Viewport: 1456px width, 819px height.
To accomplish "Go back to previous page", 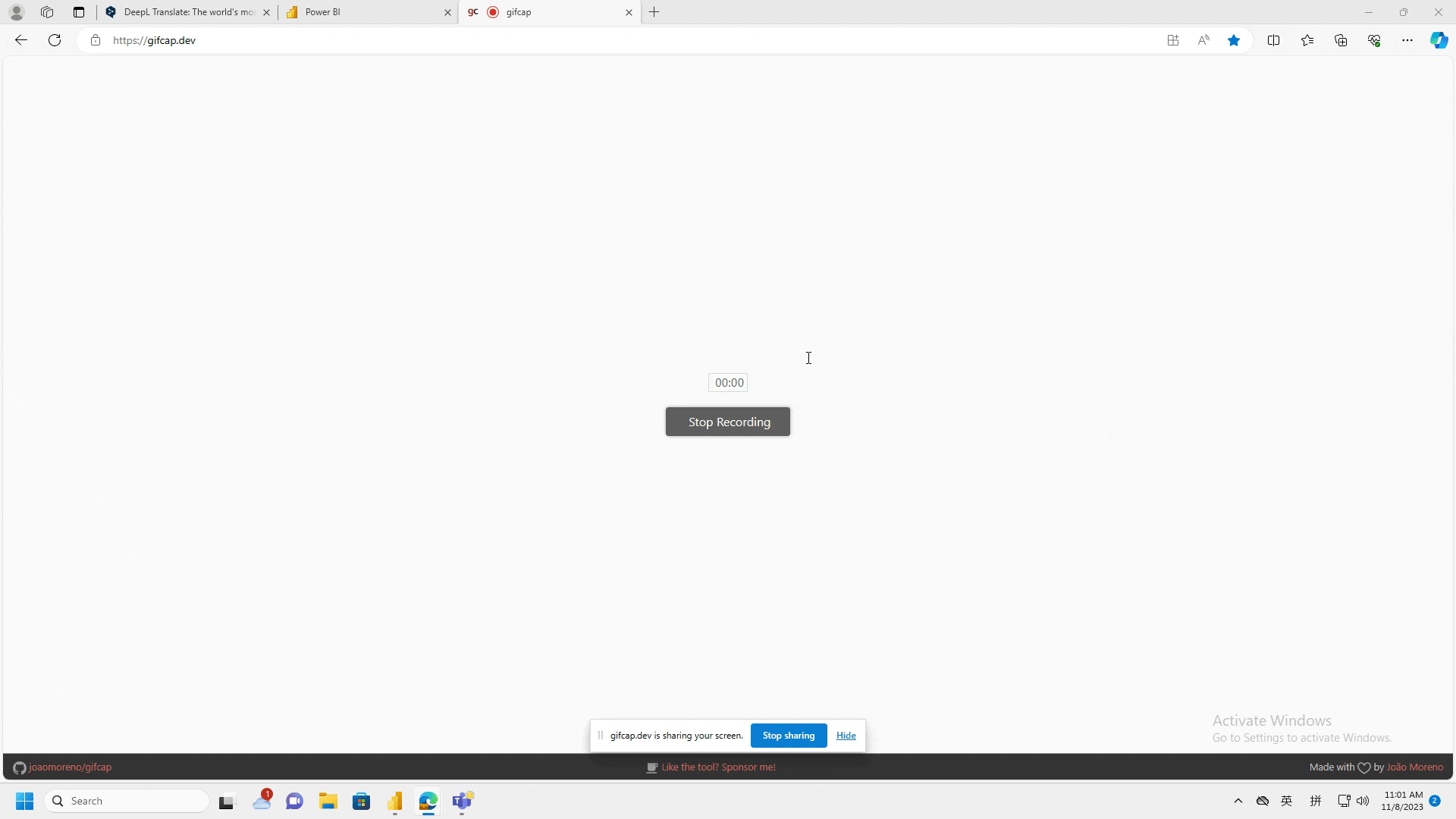I will coord(21,40).
